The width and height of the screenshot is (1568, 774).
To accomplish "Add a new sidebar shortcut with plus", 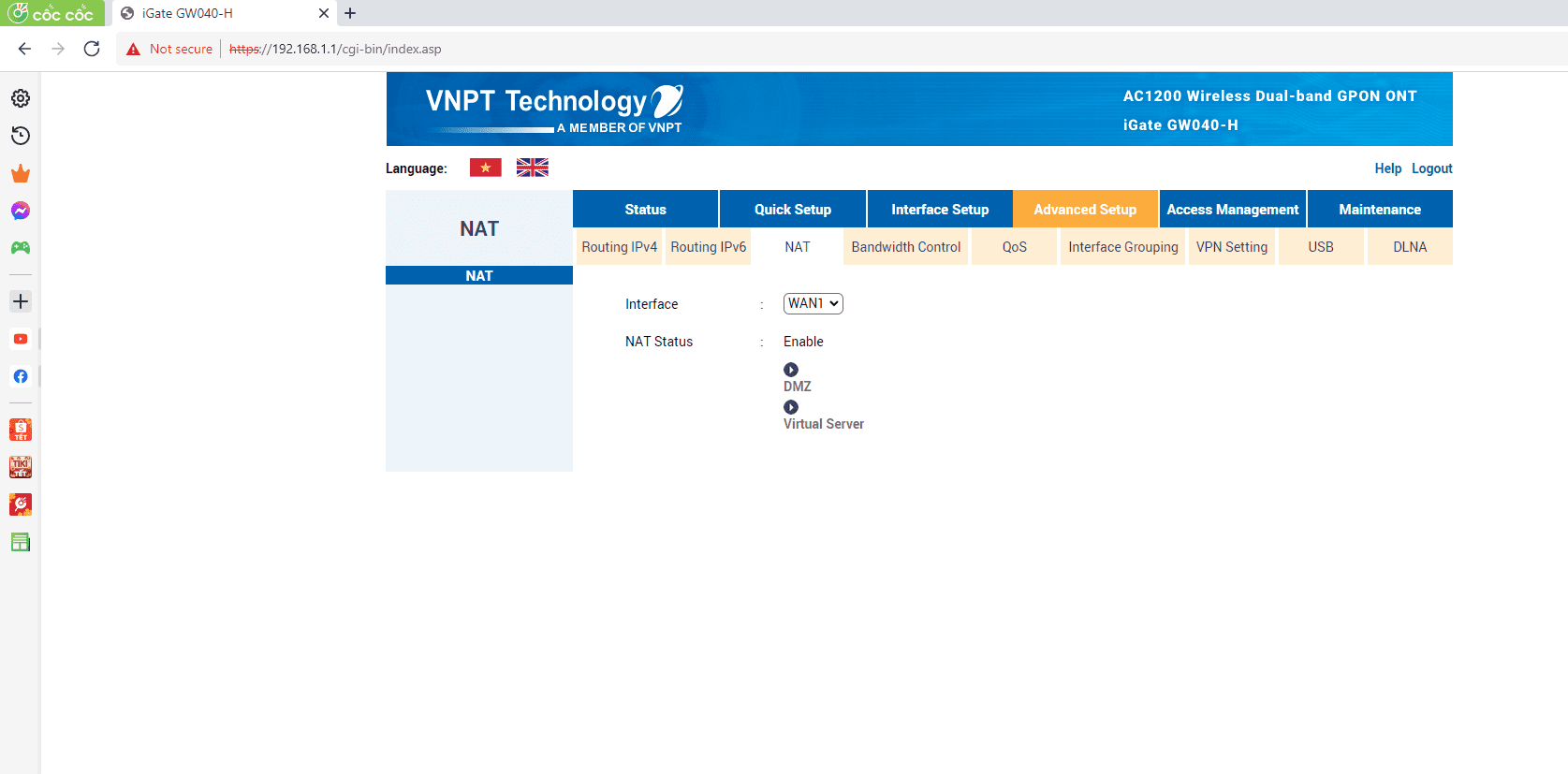I will point(21,301).
